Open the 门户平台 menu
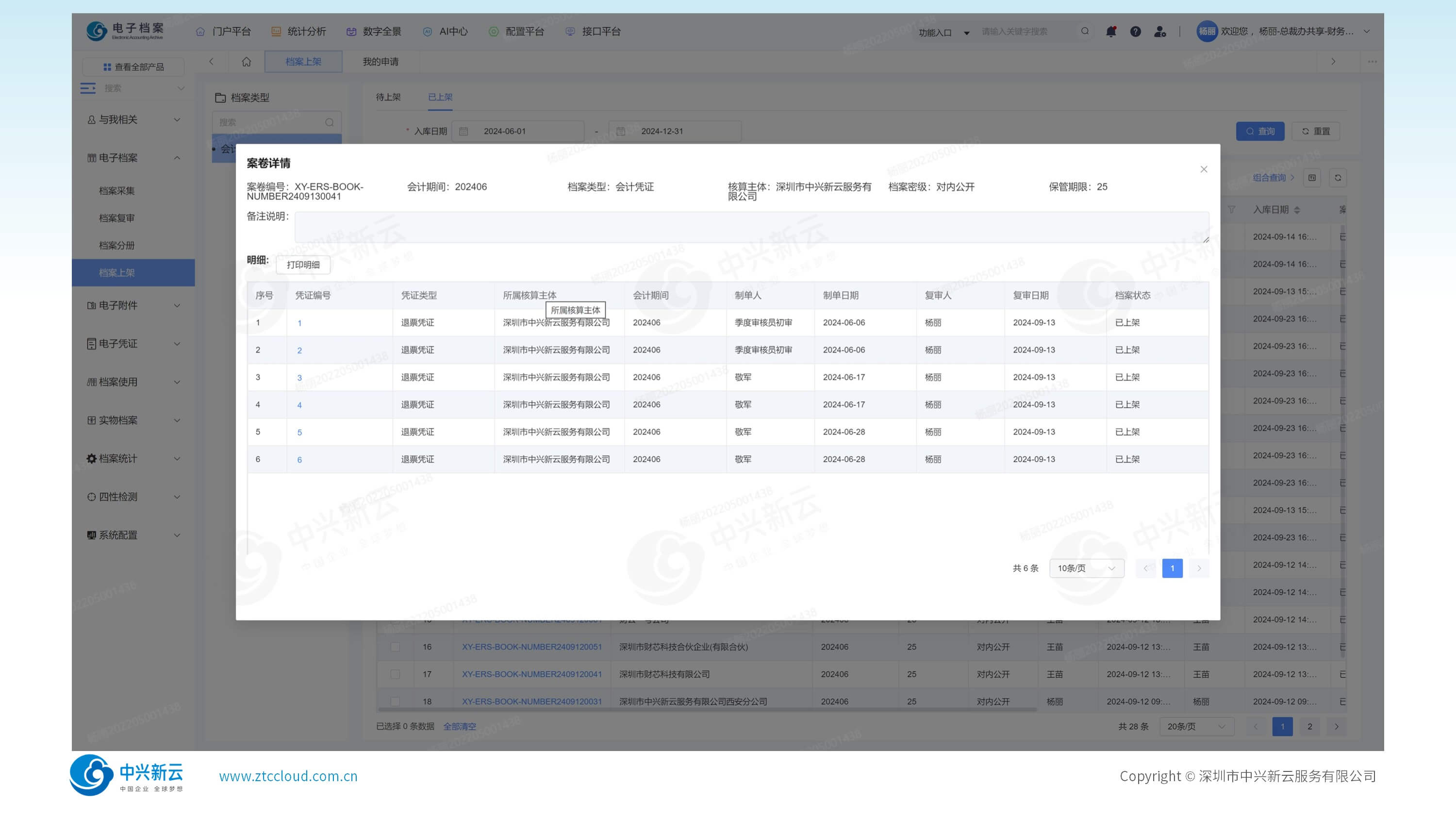This screenshot has height=819, width=1456. click(223, 32)
